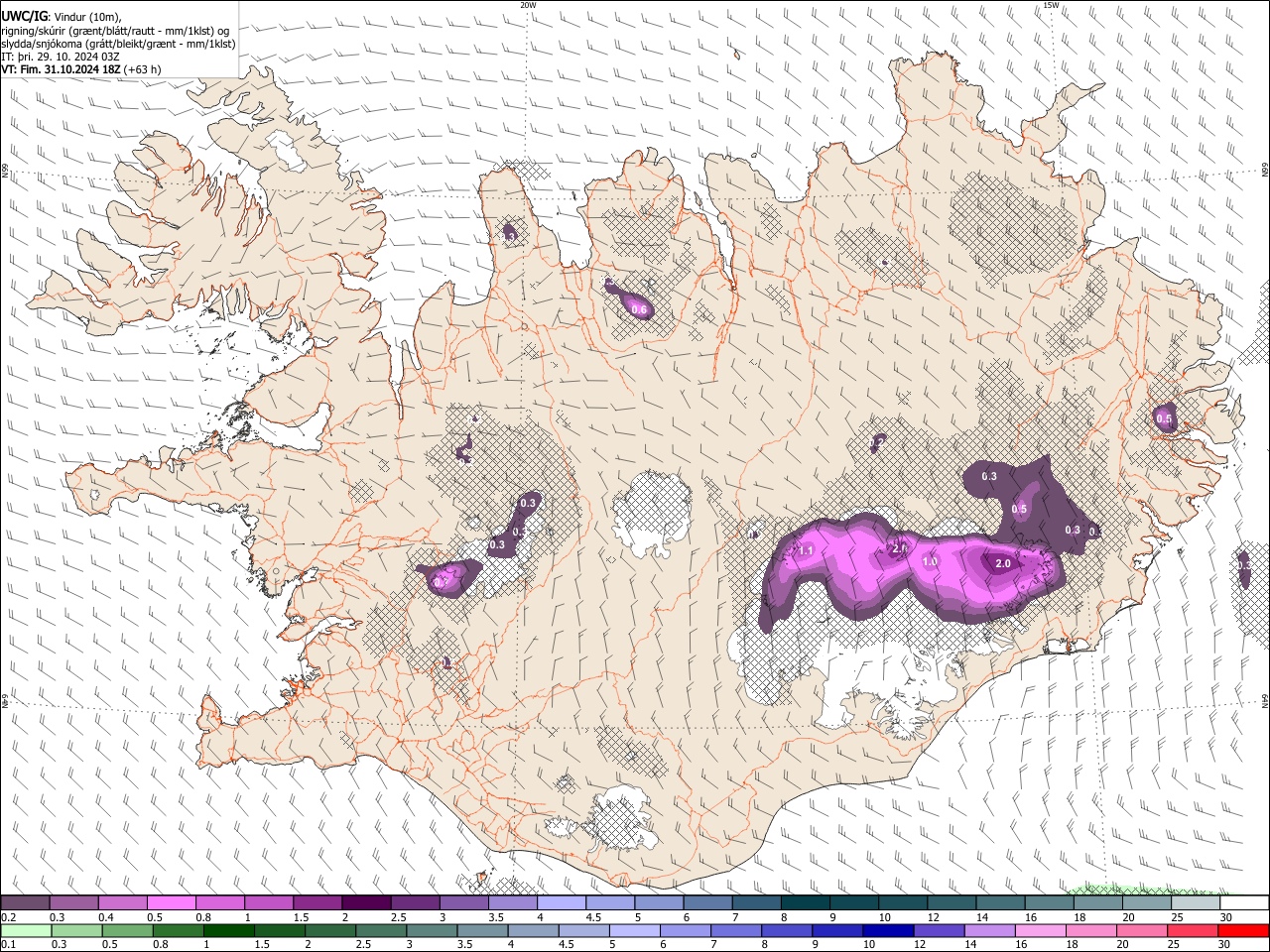
Task: Click the '0.1' label at the legend's lower-left start
Action: click(9, 944)
